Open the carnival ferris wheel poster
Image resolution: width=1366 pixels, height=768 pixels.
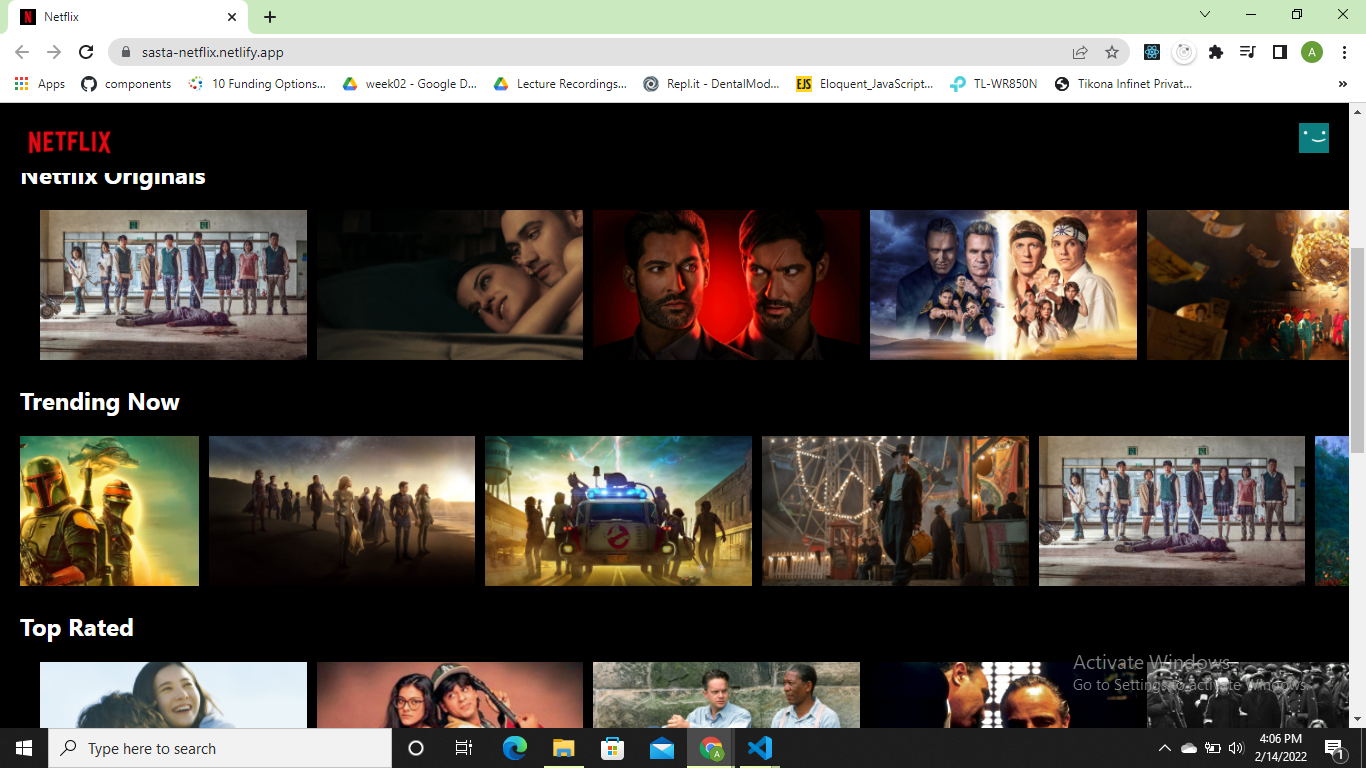click(x=895, y=511)
